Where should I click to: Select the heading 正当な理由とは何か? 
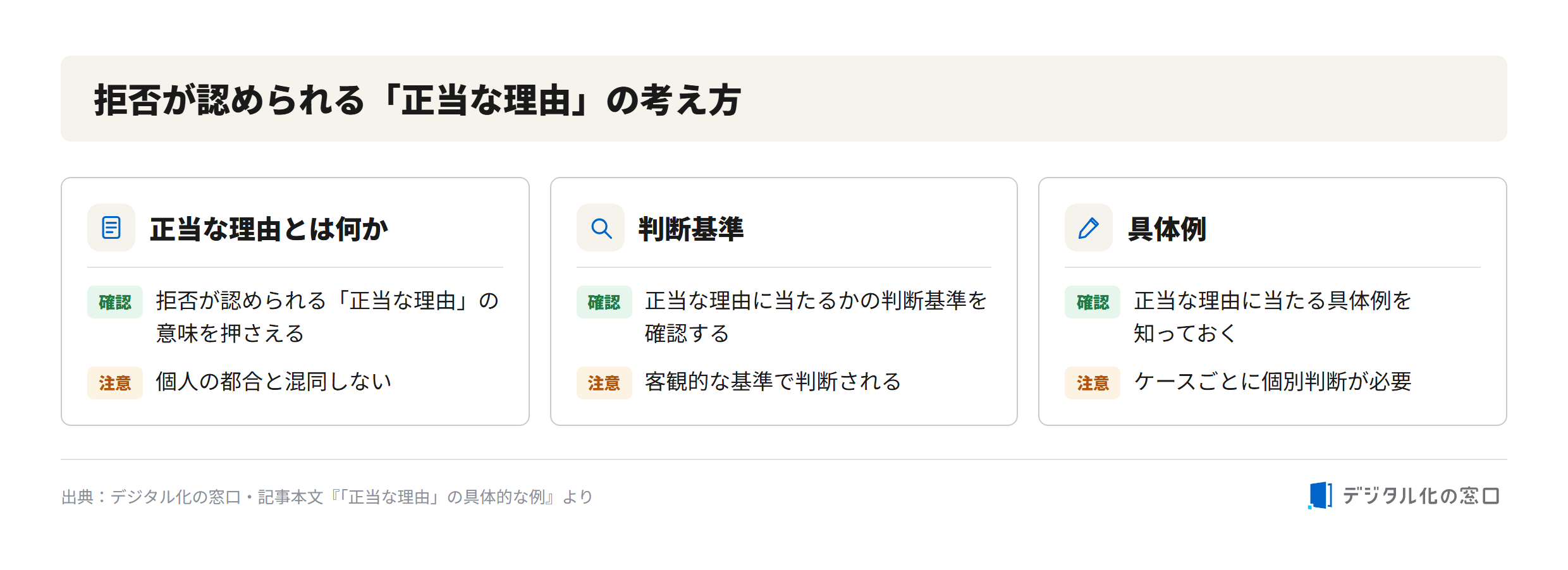coord(269,229)
